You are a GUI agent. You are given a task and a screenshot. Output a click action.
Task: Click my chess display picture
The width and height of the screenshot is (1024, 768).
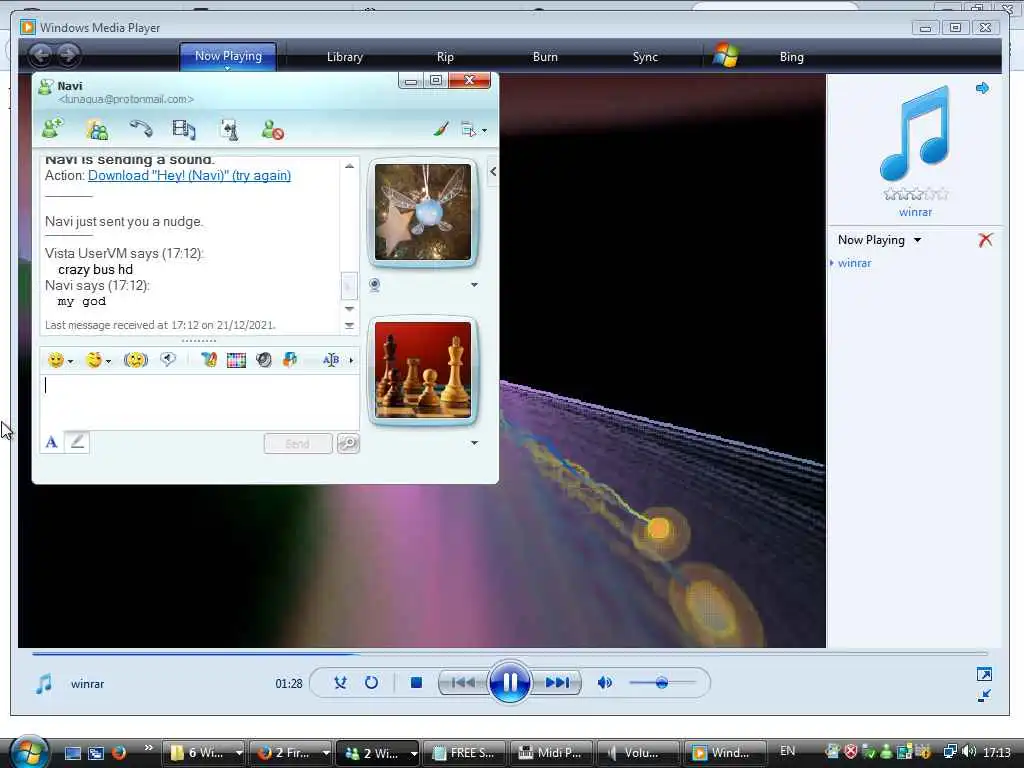tap(423, 370)
